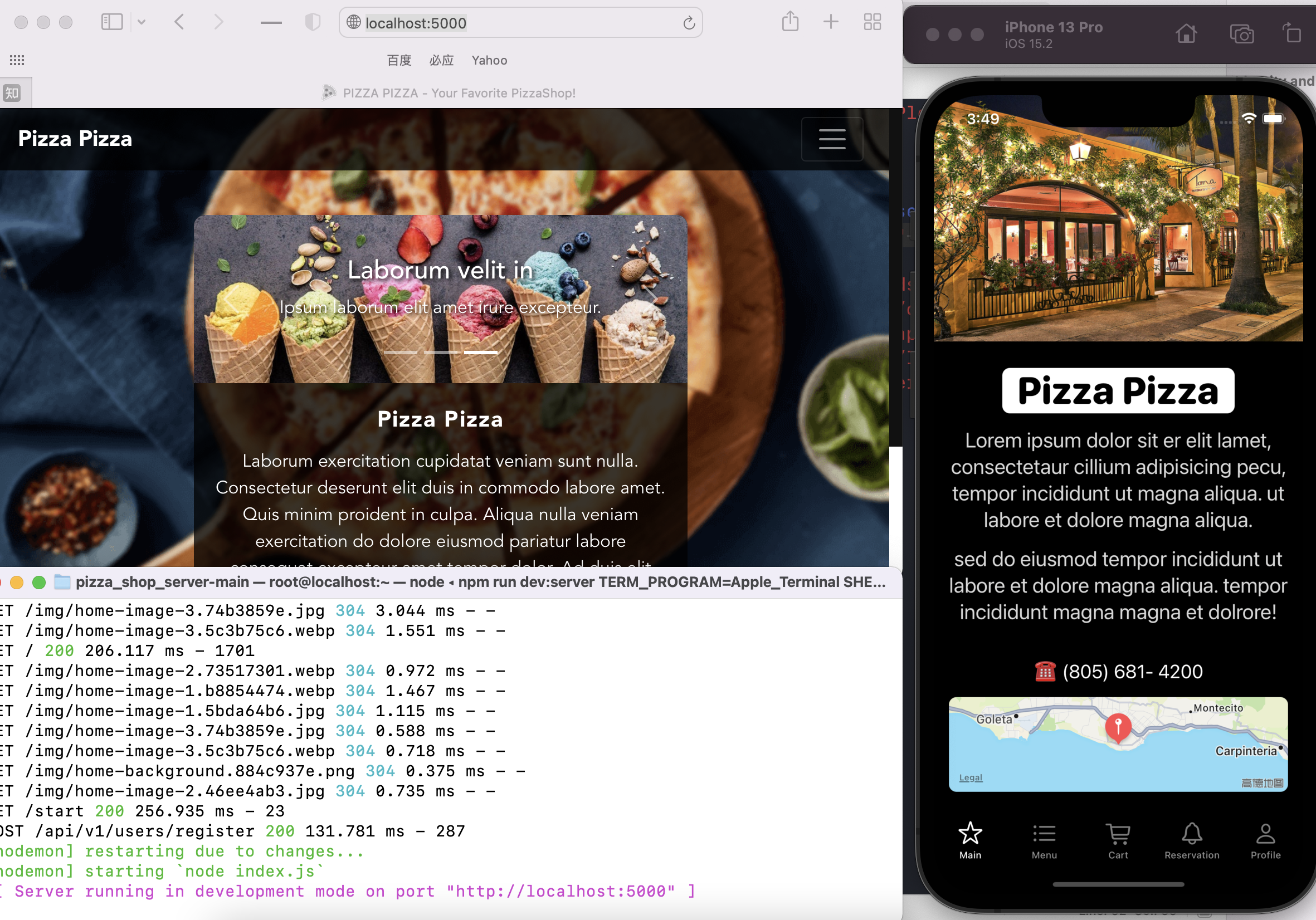The image size is (1316, 920).
Task: Switch to the Reservation tab
Action: click(x=1191, y=840)
